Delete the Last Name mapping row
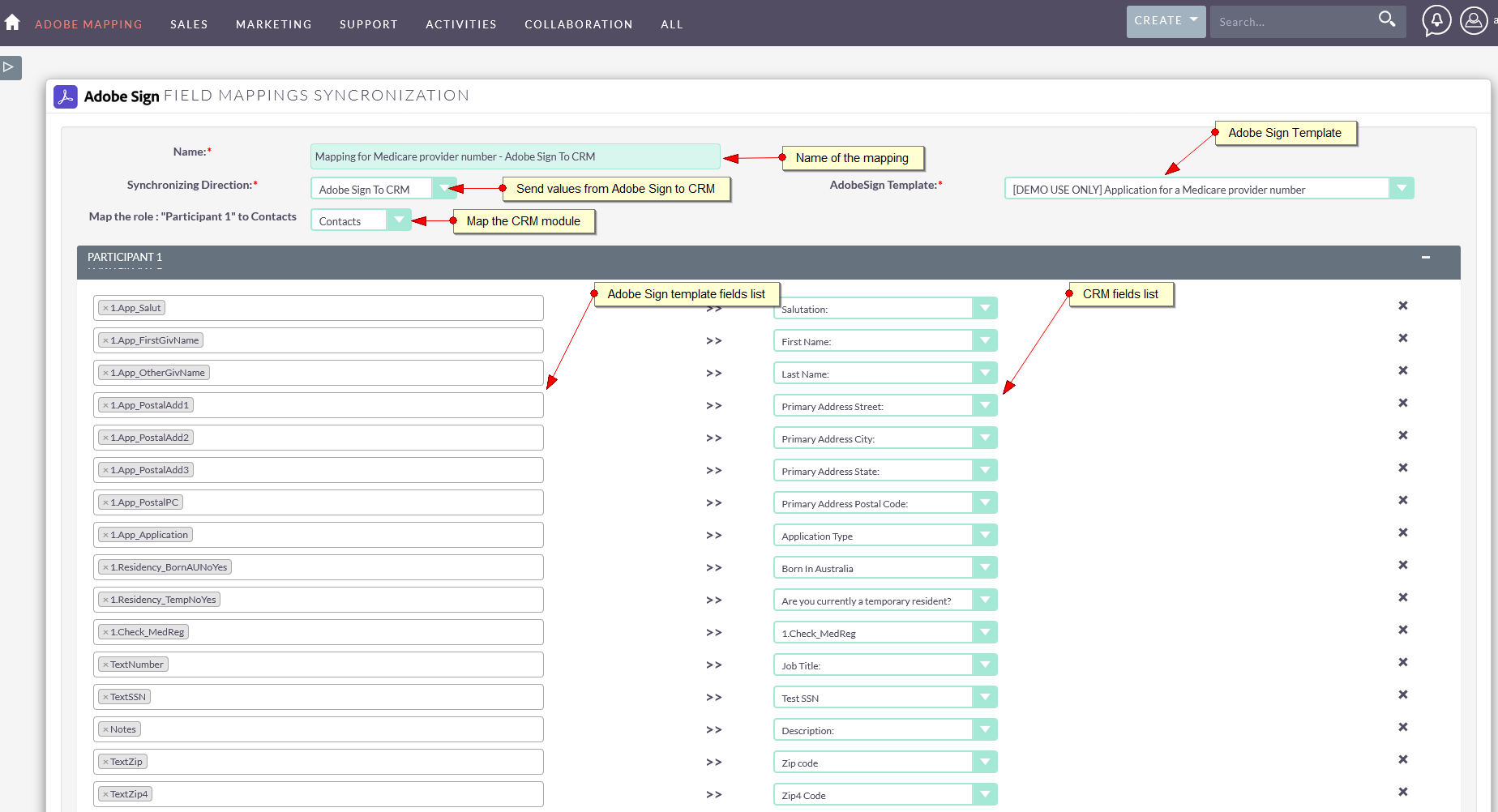This screenshot has height=812, width=1498. [1403, 370]
